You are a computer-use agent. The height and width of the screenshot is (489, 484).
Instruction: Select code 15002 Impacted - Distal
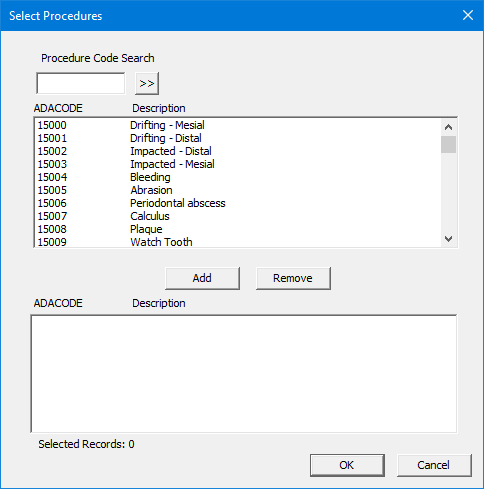click(238, 151)
